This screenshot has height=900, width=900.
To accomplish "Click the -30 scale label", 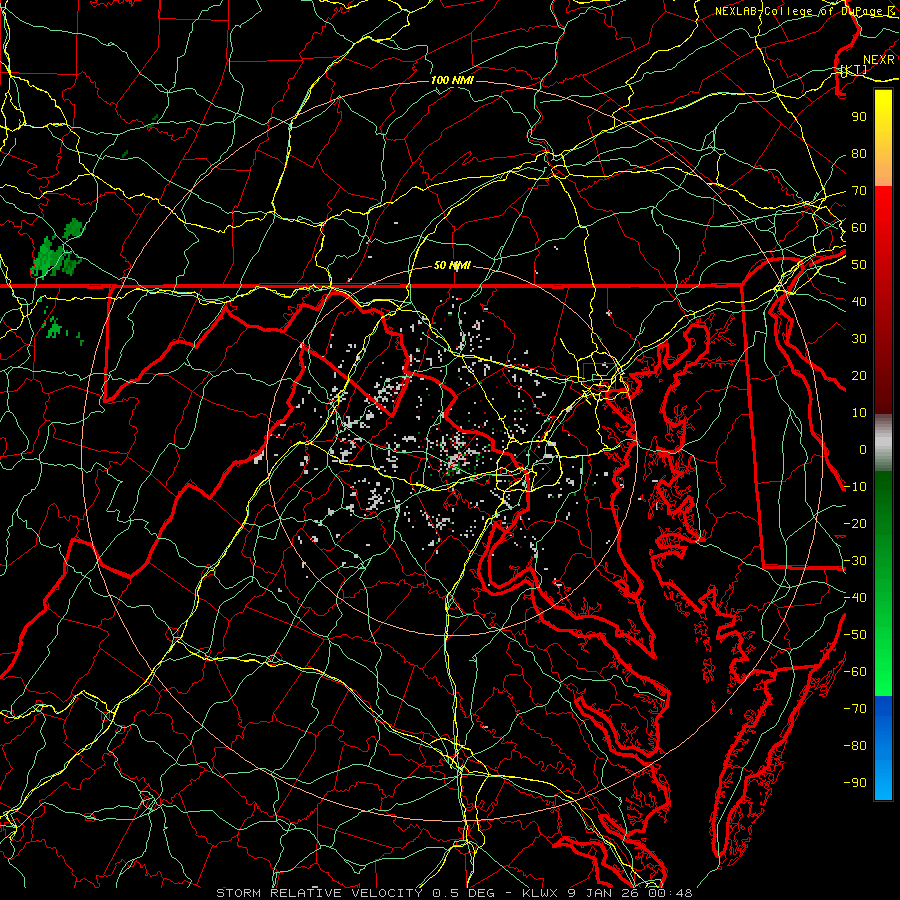I will [x=855, y=561].
